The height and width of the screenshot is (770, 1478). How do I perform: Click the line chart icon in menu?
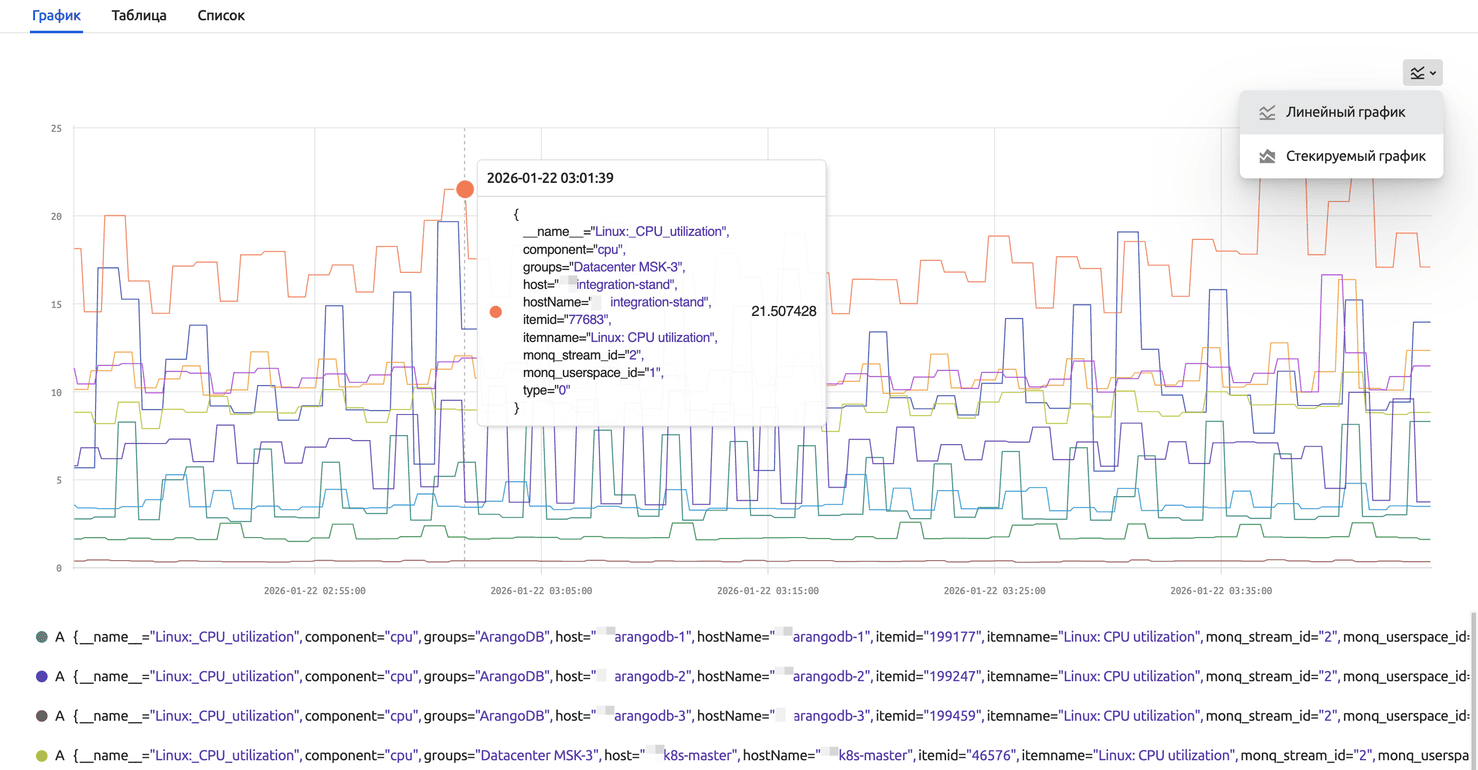click(x=1267, y=113)
